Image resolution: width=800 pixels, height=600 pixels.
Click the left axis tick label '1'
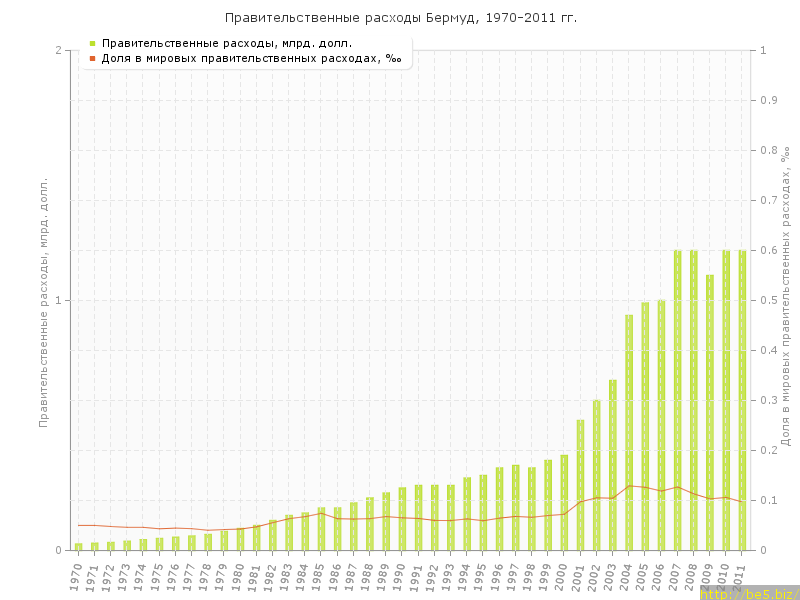click(58, 300)
